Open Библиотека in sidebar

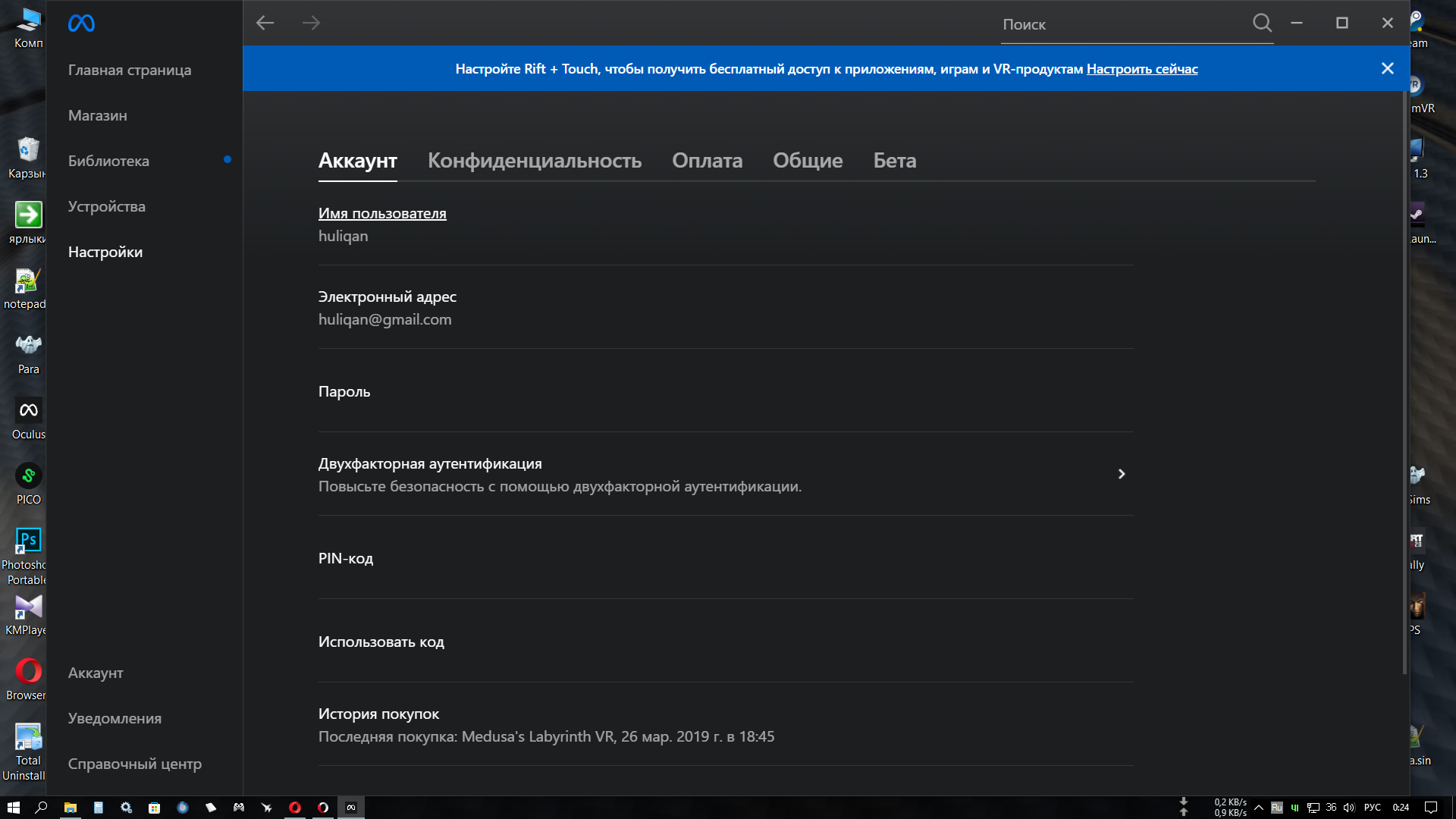coord(108,161)
